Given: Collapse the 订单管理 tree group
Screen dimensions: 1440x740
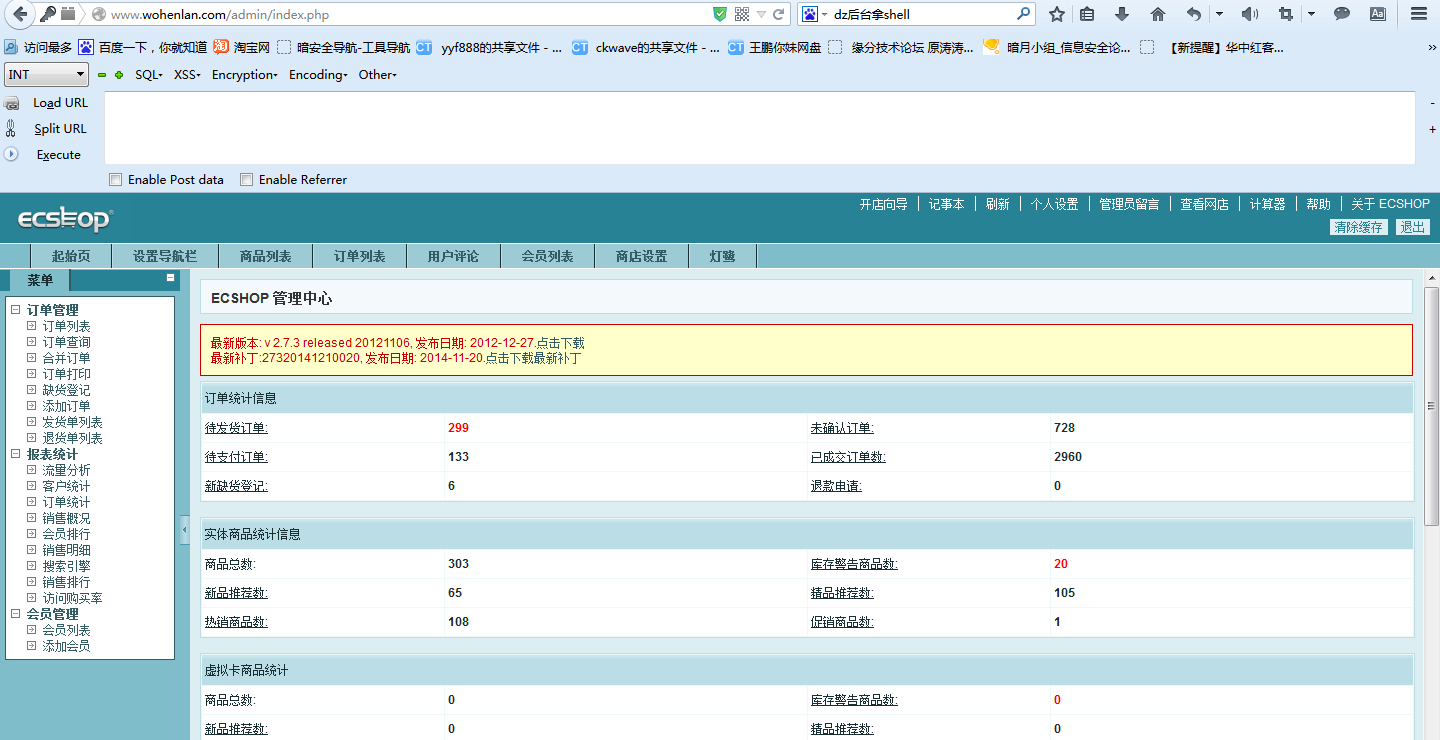Looking at the screenshot, I should (16, 310).
